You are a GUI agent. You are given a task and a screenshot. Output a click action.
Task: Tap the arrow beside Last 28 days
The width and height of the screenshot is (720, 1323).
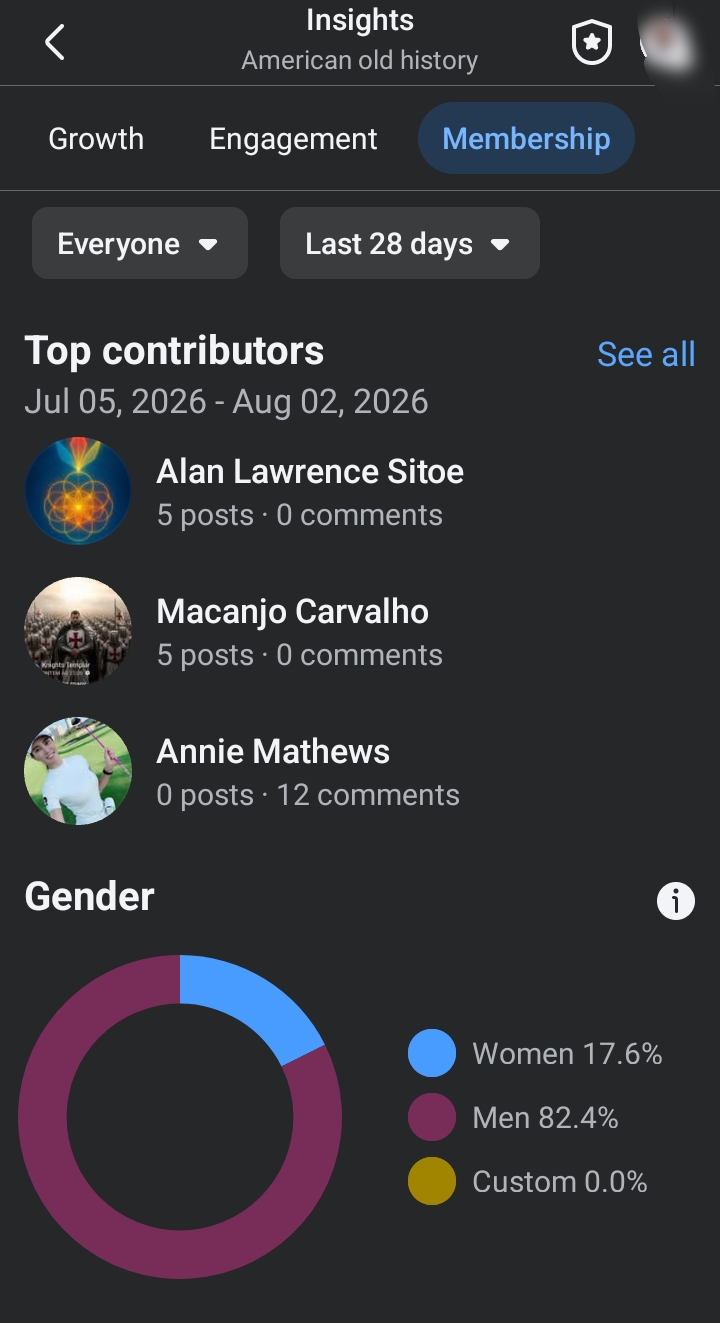click(501, 244)
